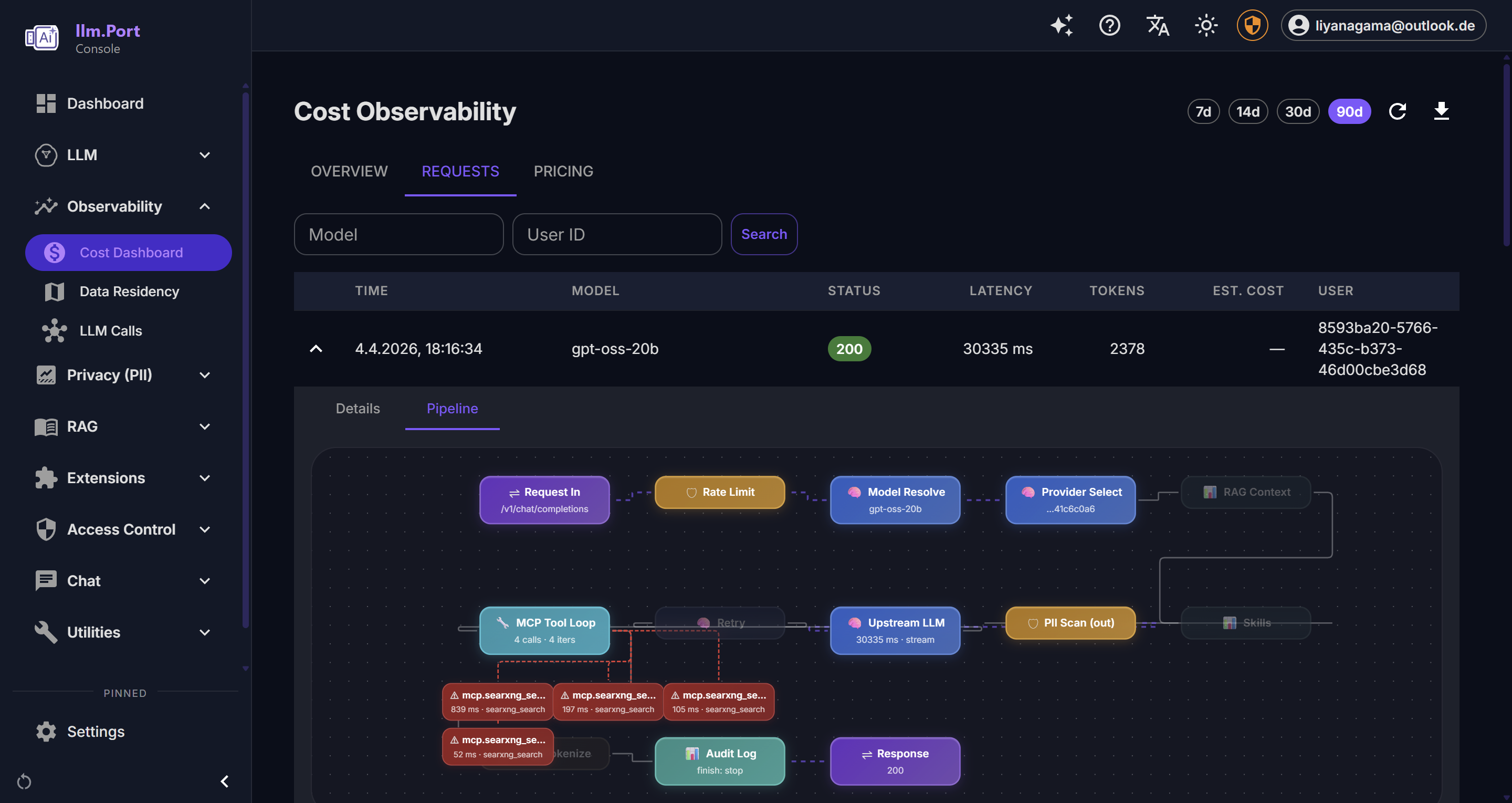Download the cost report export
This screenshot has height=803, width=1512.
pyautogui.click(x=1442, y=111)
